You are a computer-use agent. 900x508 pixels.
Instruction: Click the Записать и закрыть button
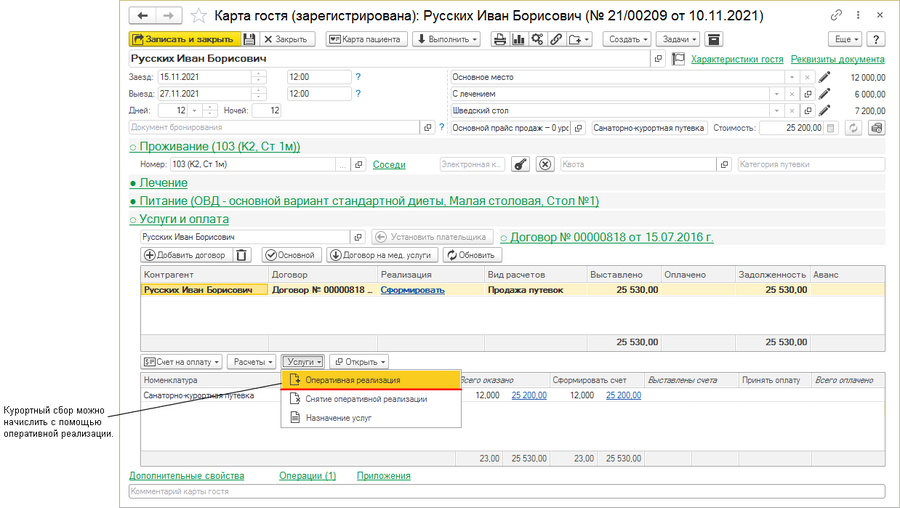point(183,39)
